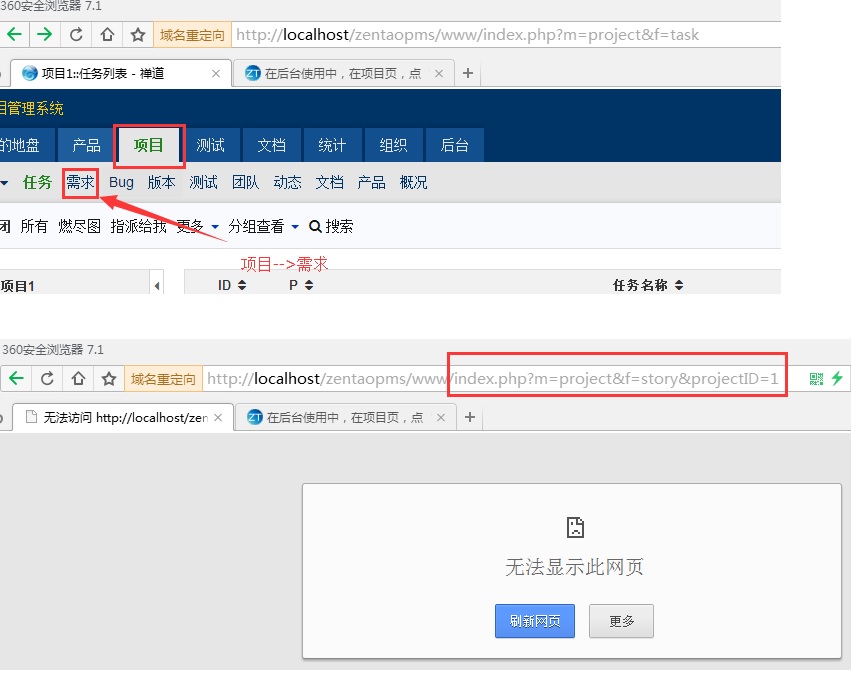This screenshot has height=673, width=853.
Task: Switch to 无法访问 http://localhost tab
Action: pyautogui.click(x=123, y=417)
